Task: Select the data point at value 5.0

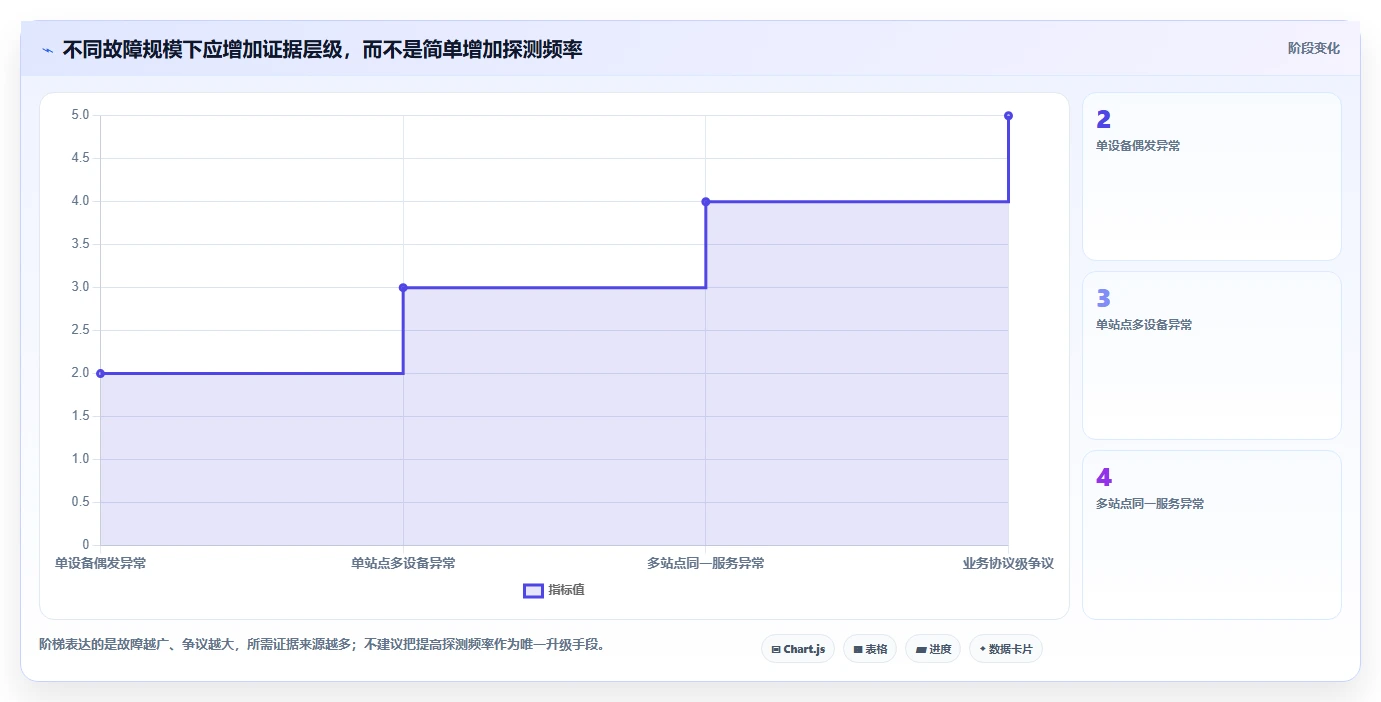Action: [x=1008, y=116]
